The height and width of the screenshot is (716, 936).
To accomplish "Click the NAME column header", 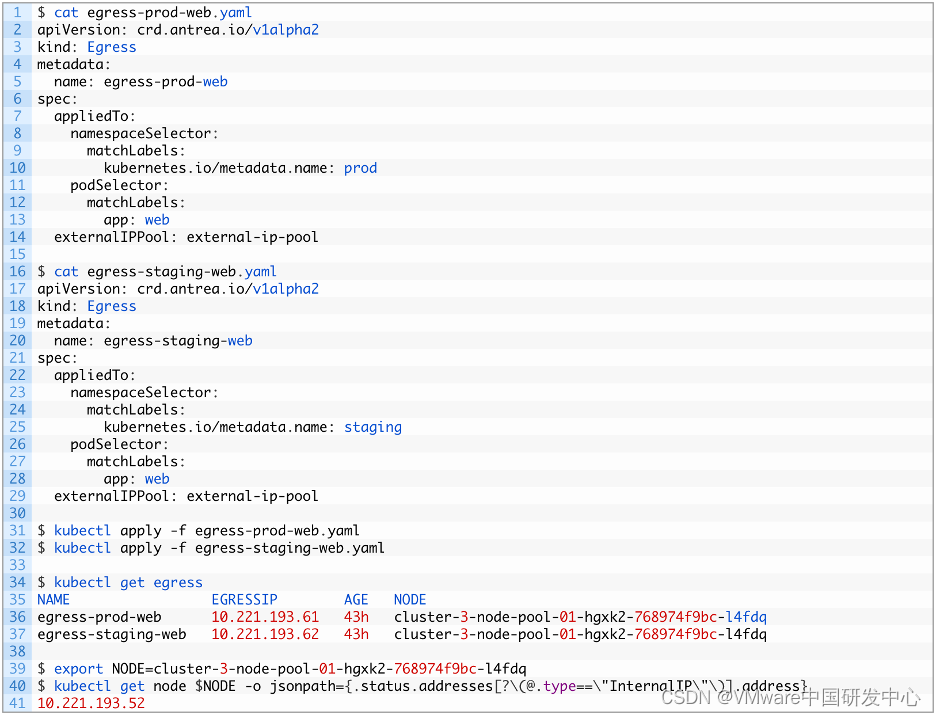I will (54, 600).
